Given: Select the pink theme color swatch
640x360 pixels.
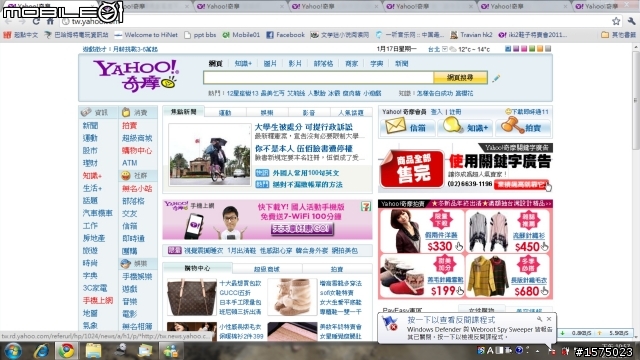Looking at the screenshot, I should [x=524, y=49].
